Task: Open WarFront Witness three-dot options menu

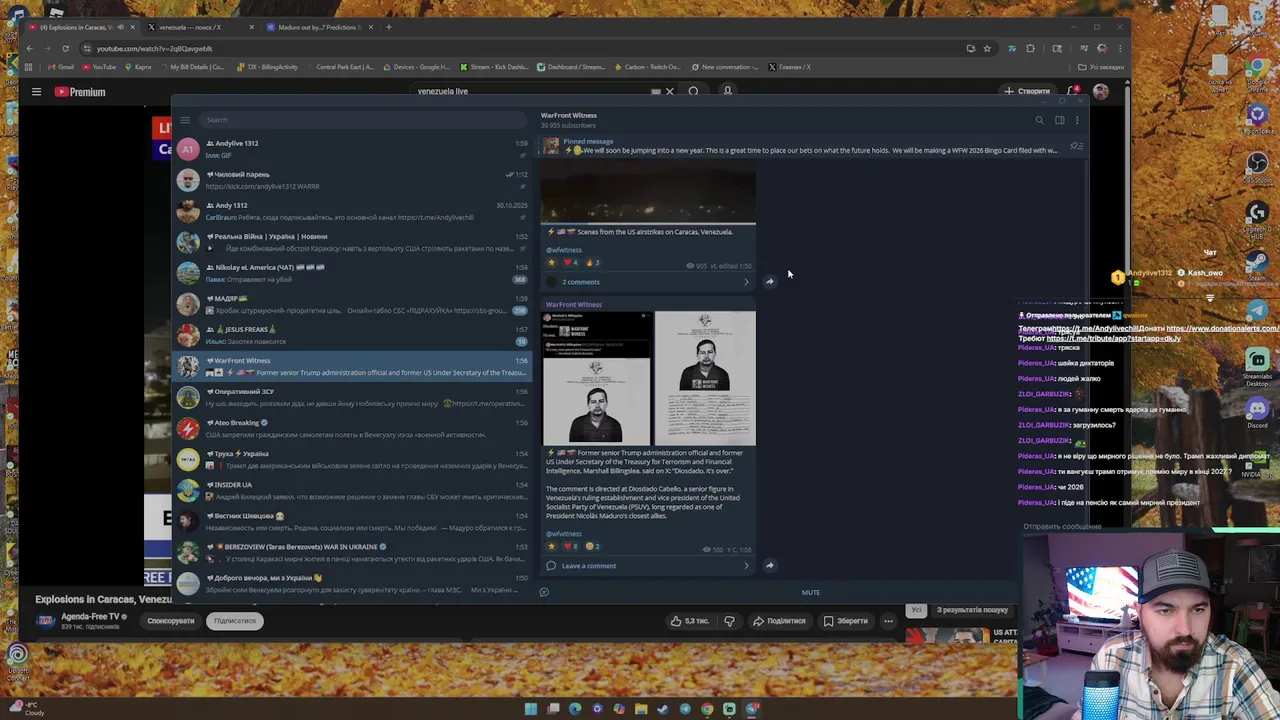Action: [1077, 120]
